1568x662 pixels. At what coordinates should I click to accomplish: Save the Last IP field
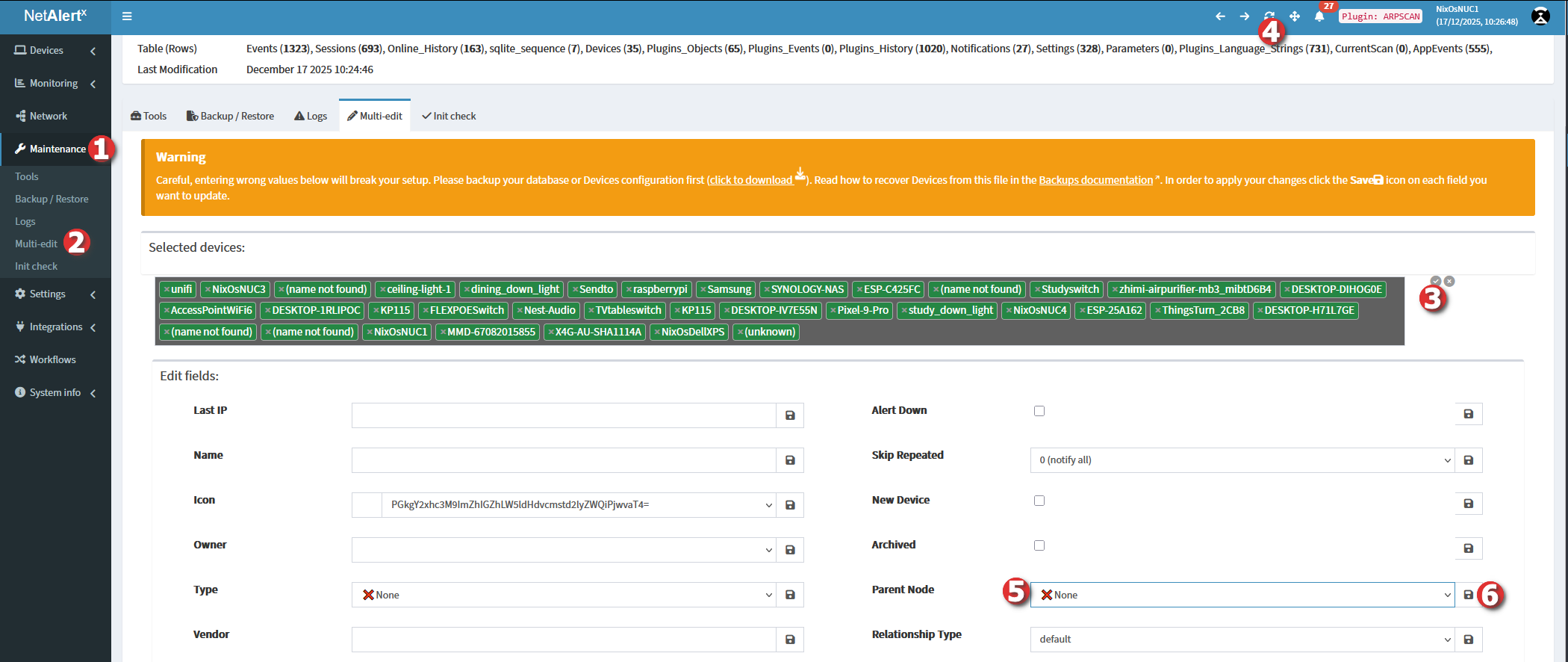click(790, 415)
